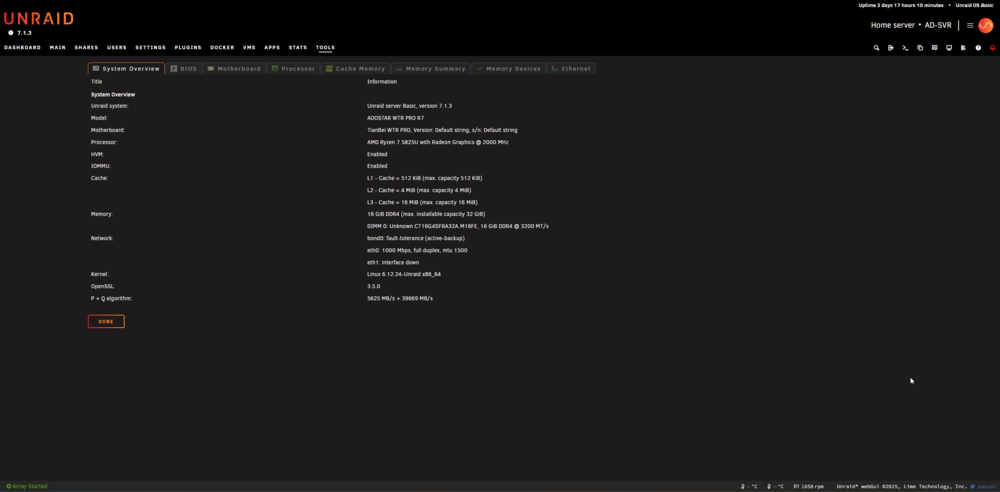Click the UNRAID logo
The height and width of the screenshot is (492, 1000).
(x=38, y=19)
